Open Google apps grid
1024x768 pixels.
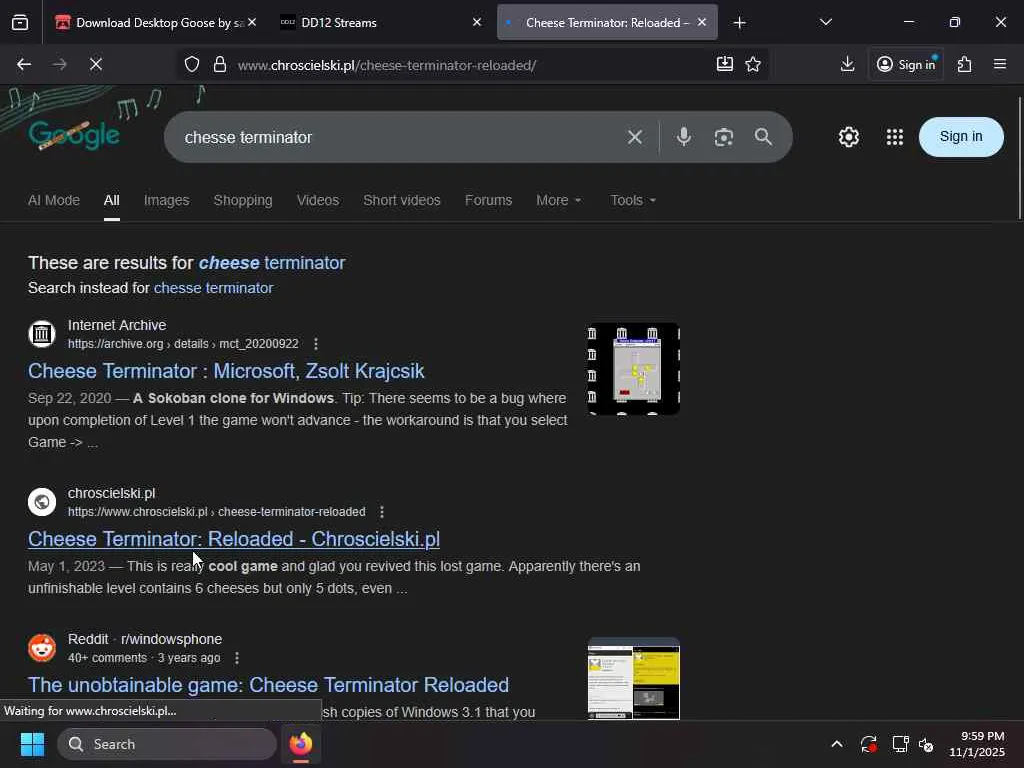pyautogui.click(x=895, y=137)
